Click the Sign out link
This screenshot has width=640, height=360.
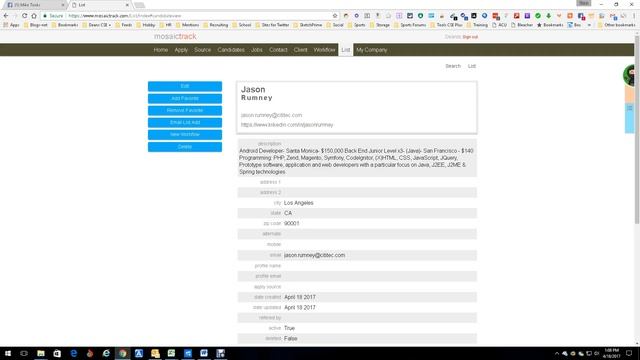[x=470, y=37]
